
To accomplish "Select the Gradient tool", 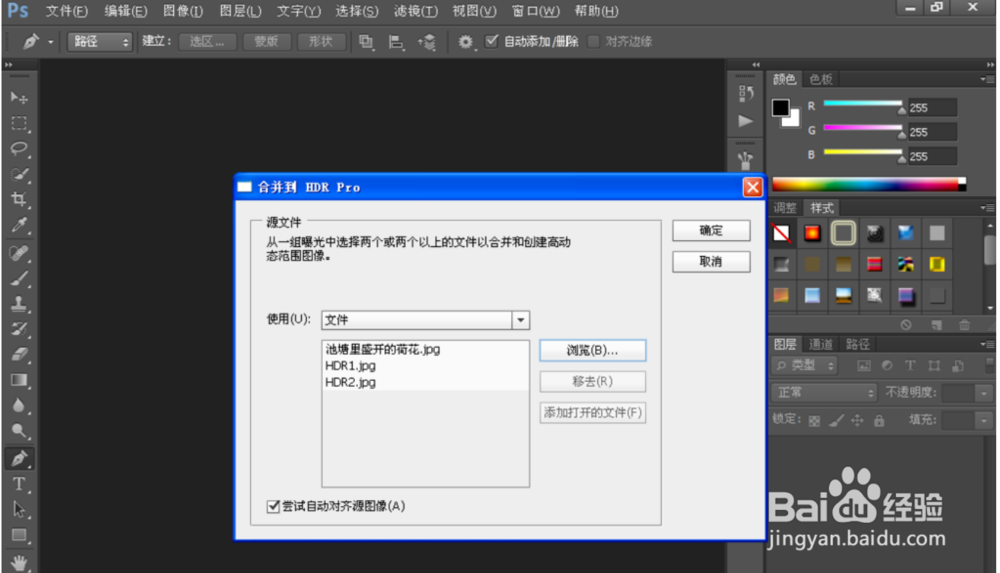I will click(19, 380).
